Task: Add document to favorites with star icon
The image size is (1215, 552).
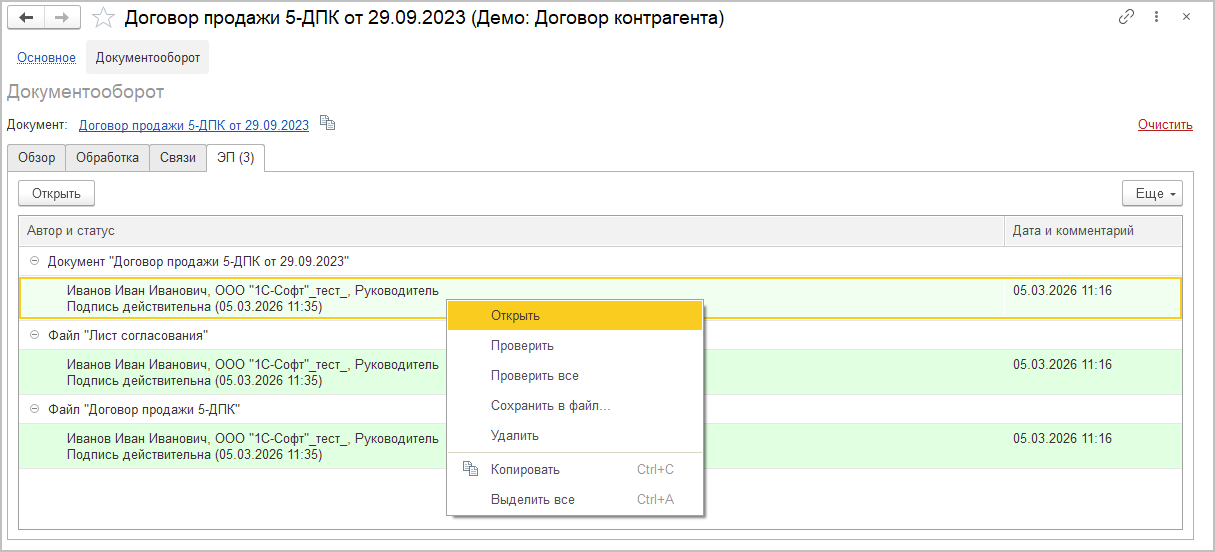Action: (x=102, y=18)
